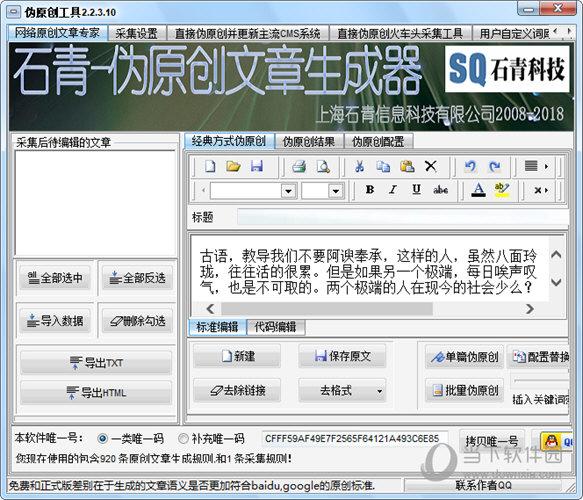Click the 删除勾选 button

point(137,320)
